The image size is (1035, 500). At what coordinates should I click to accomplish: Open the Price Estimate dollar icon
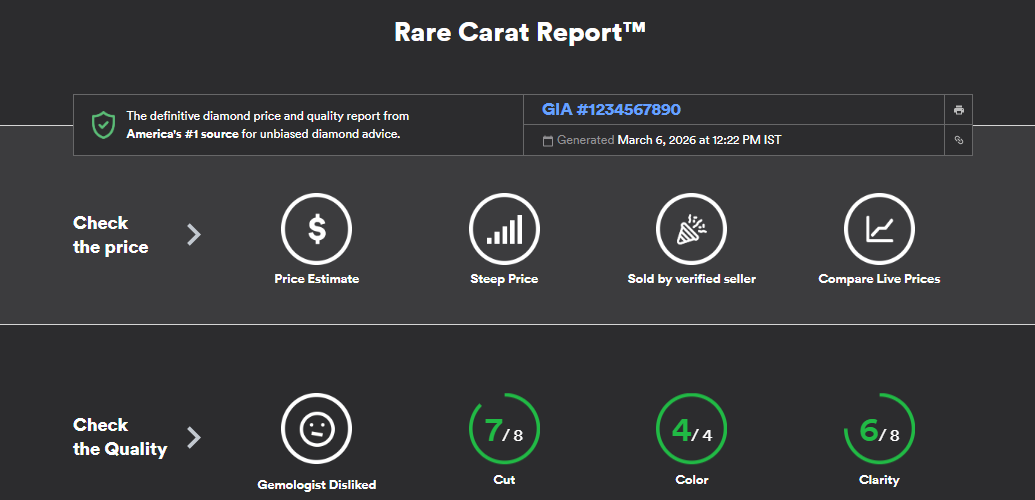tap(317, 229)
